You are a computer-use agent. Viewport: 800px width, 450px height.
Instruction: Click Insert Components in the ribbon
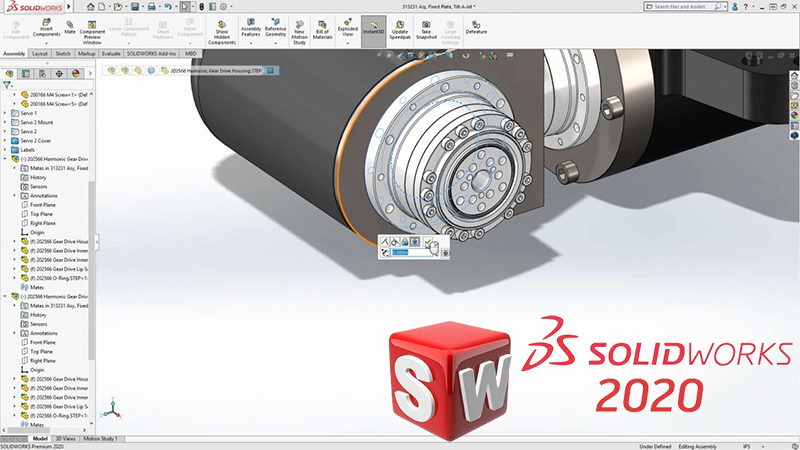[x=46, y=28]
